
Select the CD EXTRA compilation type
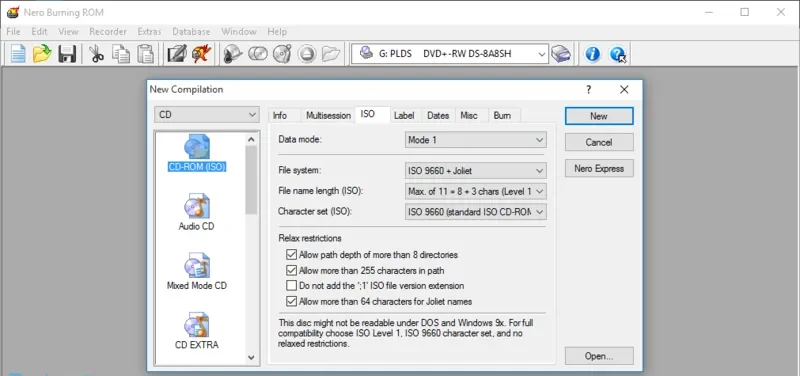[x=196, y=331]
